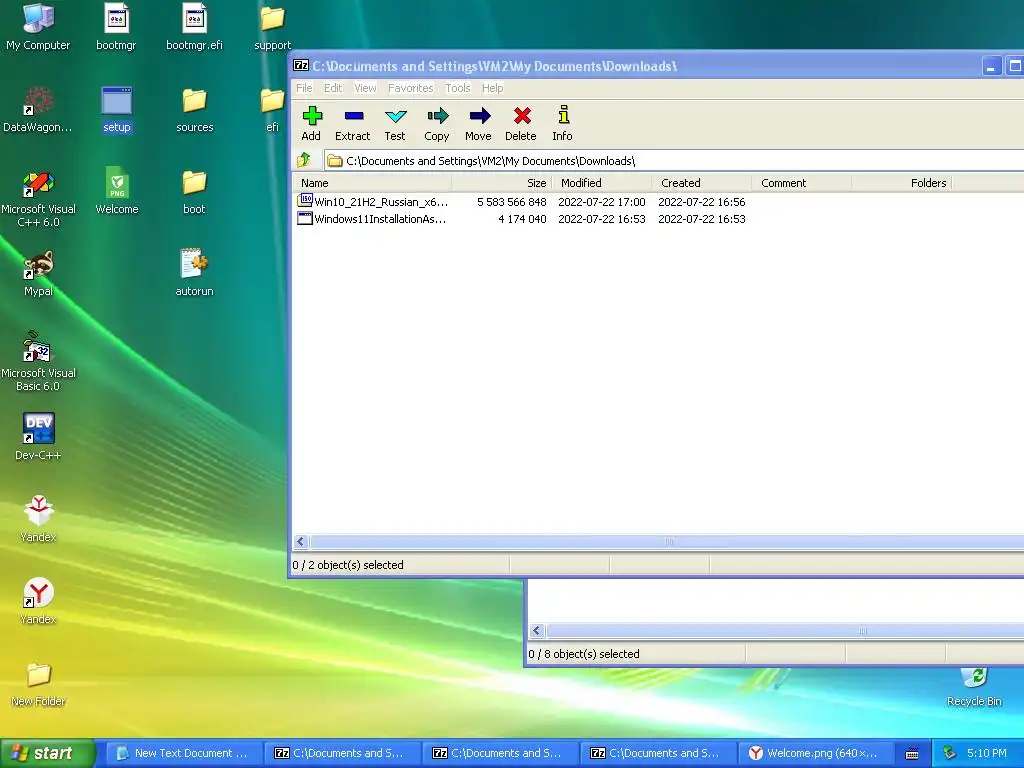Image resolution: width=1024 pixels, height=768 pixels.
Task: Select Microsoft Visual C++ 6.0 shortcut
Action: (39, 198)
